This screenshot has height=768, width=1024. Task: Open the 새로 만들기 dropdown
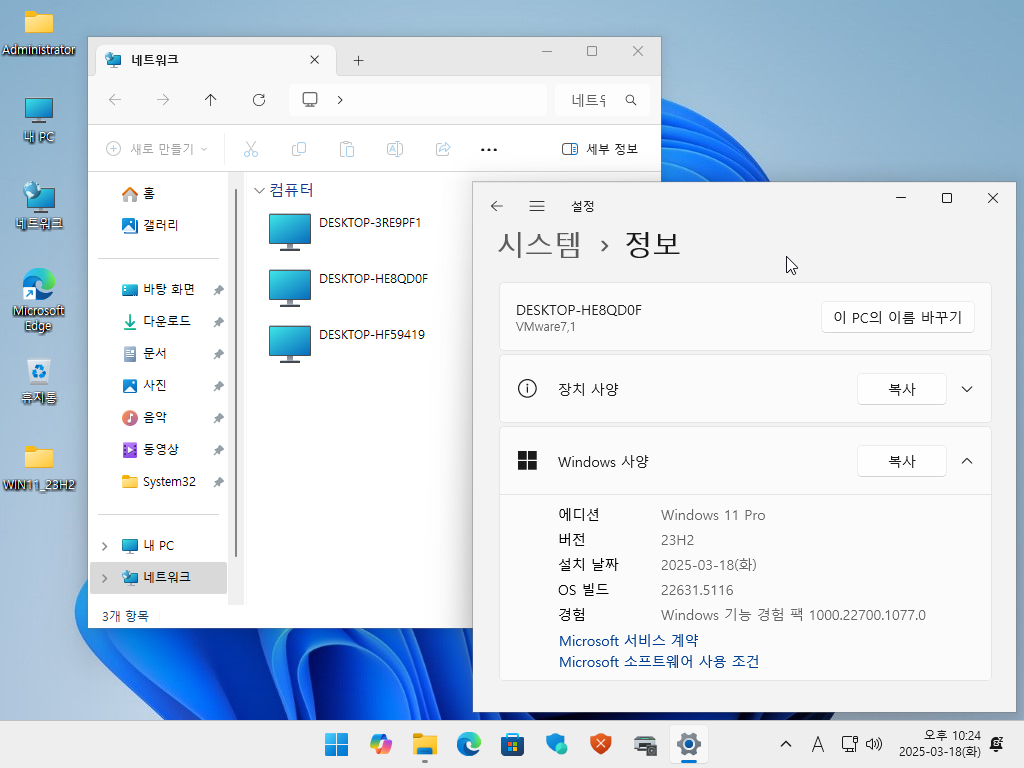[x=157, y=149]
